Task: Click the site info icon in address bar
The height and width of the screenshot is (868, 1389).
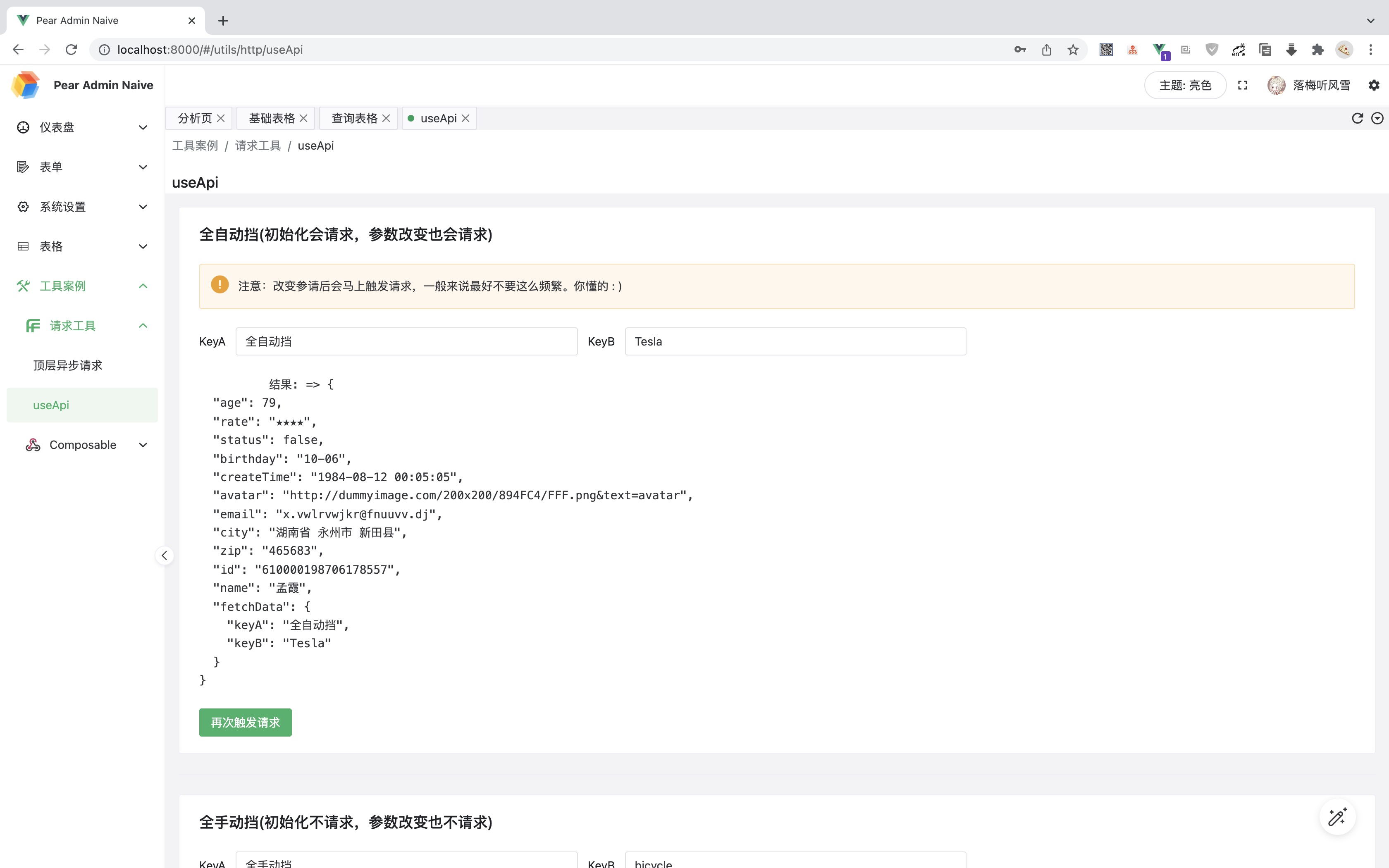Action: pos(105,50)
